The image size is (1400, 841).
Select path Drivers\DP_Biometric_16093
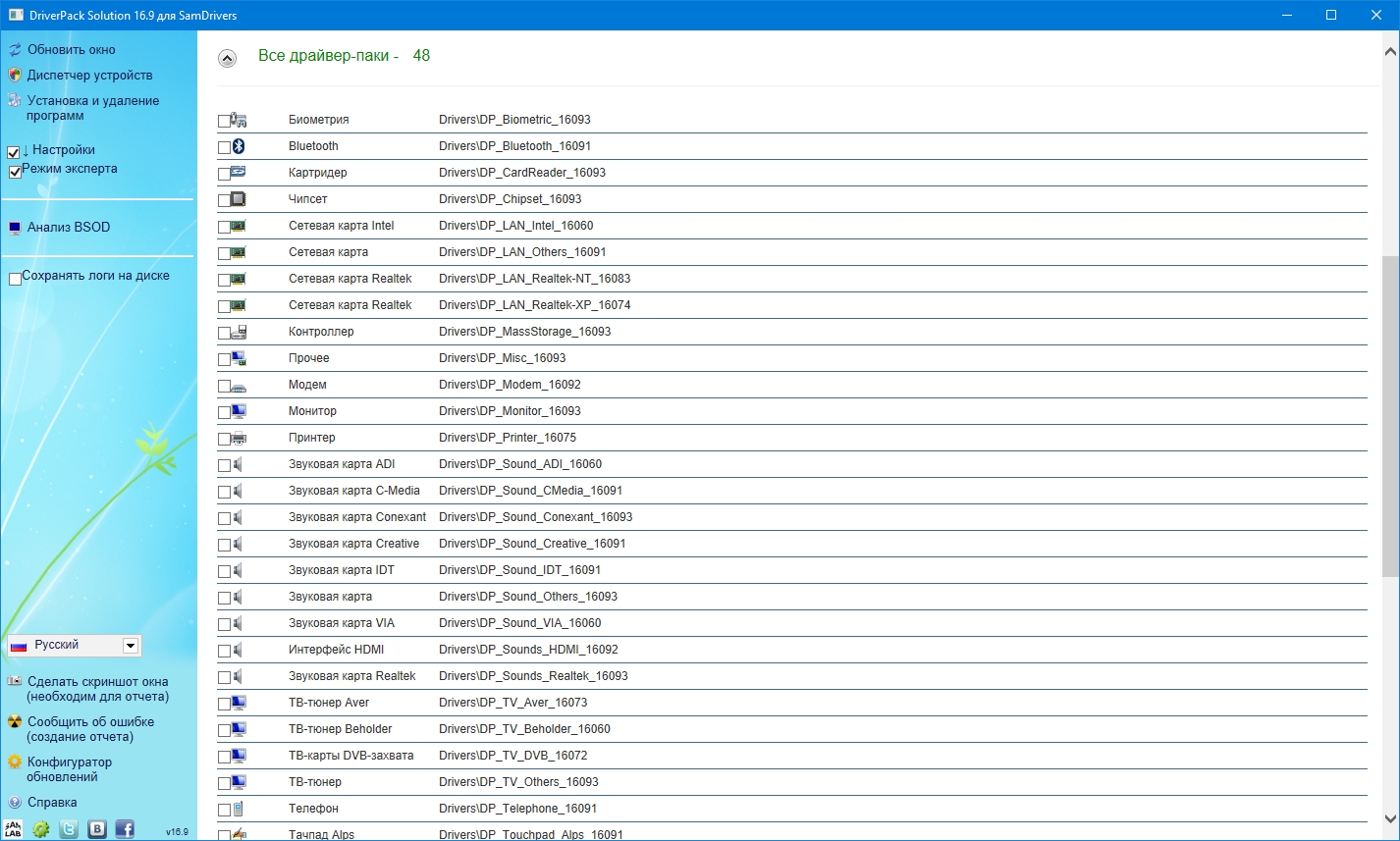pos(514,120)
